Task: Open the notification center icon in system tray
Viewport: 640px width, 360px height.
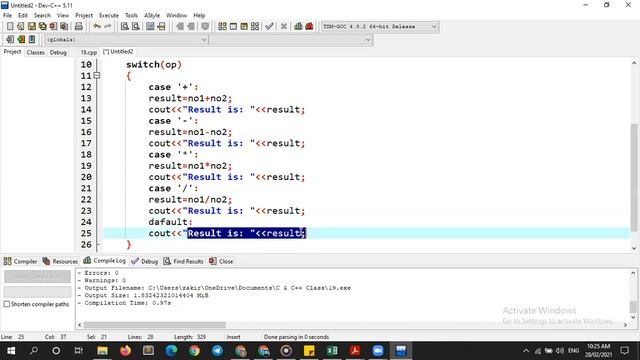Action: (624, 351)
